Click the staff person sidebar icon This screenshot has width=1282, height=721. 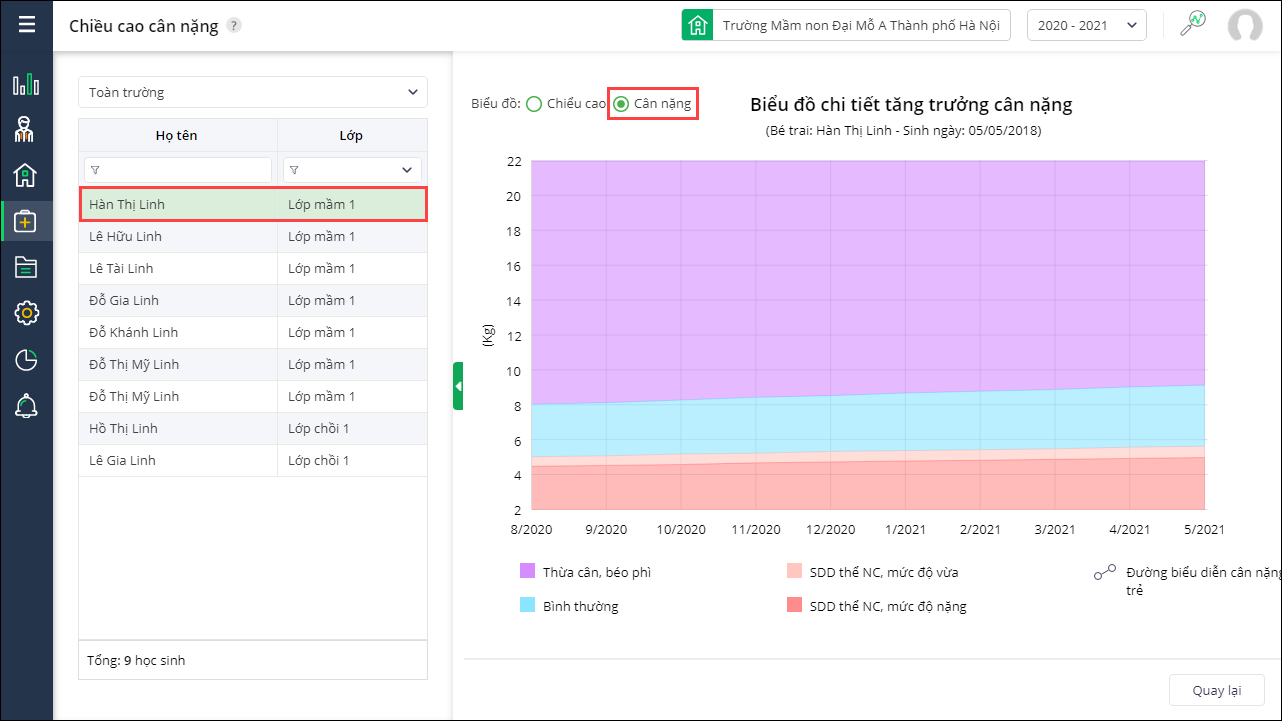point(26,130)
